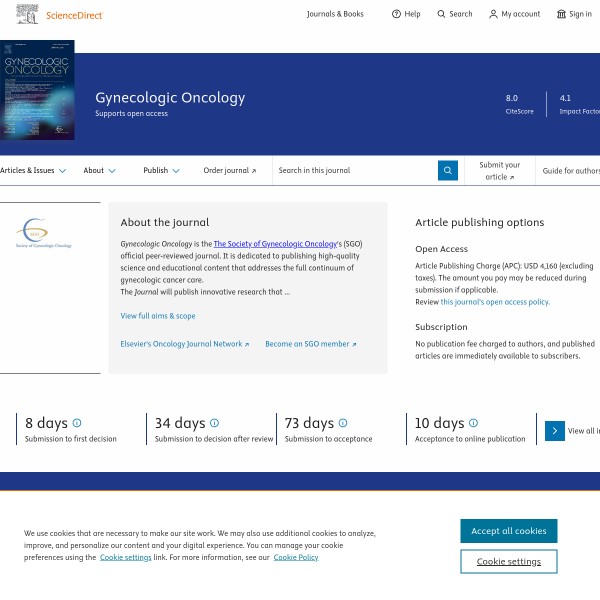This screenshot has width=600, height=600.
Task: Expand the About dropdown menu
Action: click(x=99, y=171)
